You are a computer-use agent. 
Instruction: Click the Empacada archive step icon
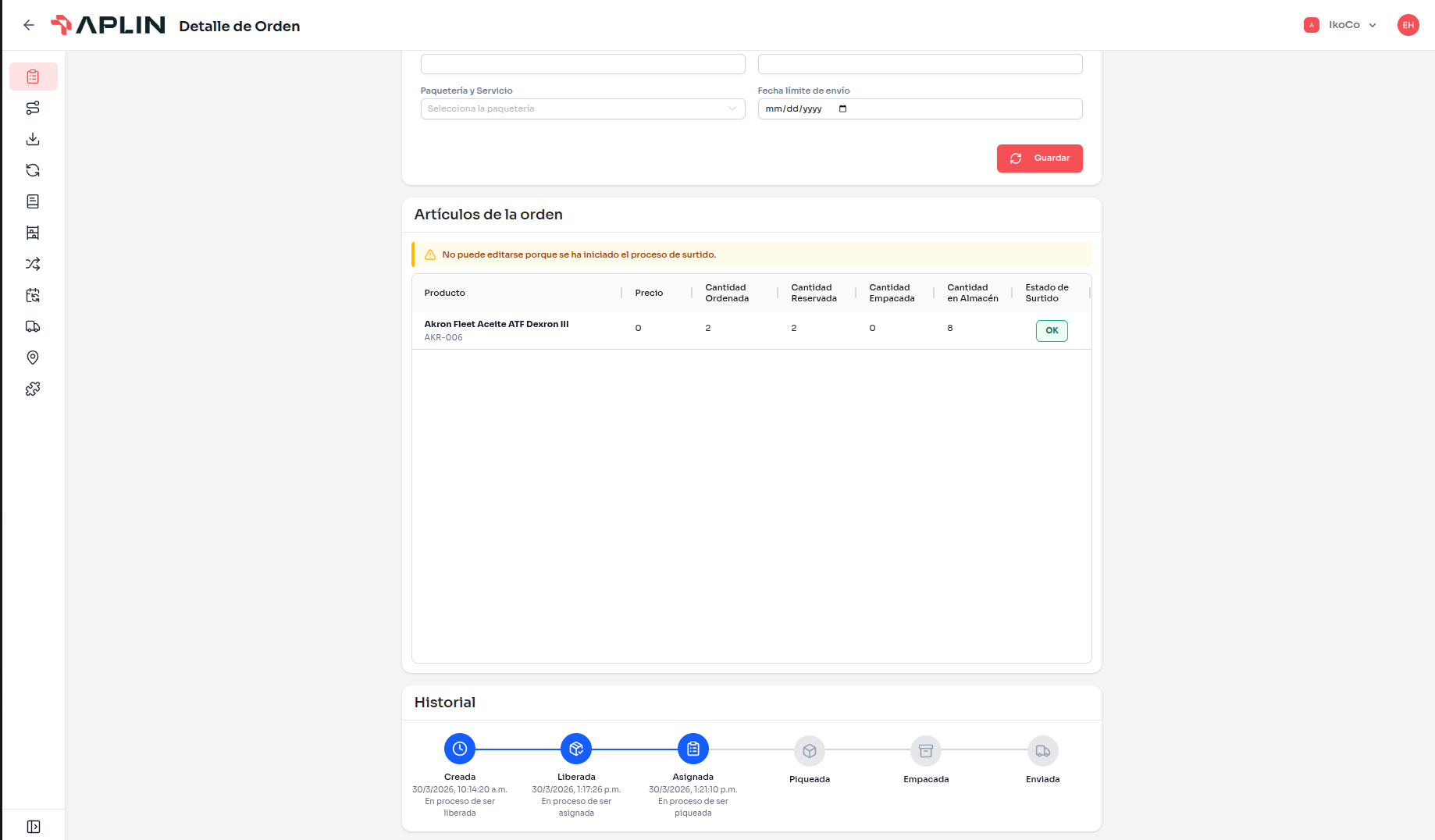(x=926, y=751)
